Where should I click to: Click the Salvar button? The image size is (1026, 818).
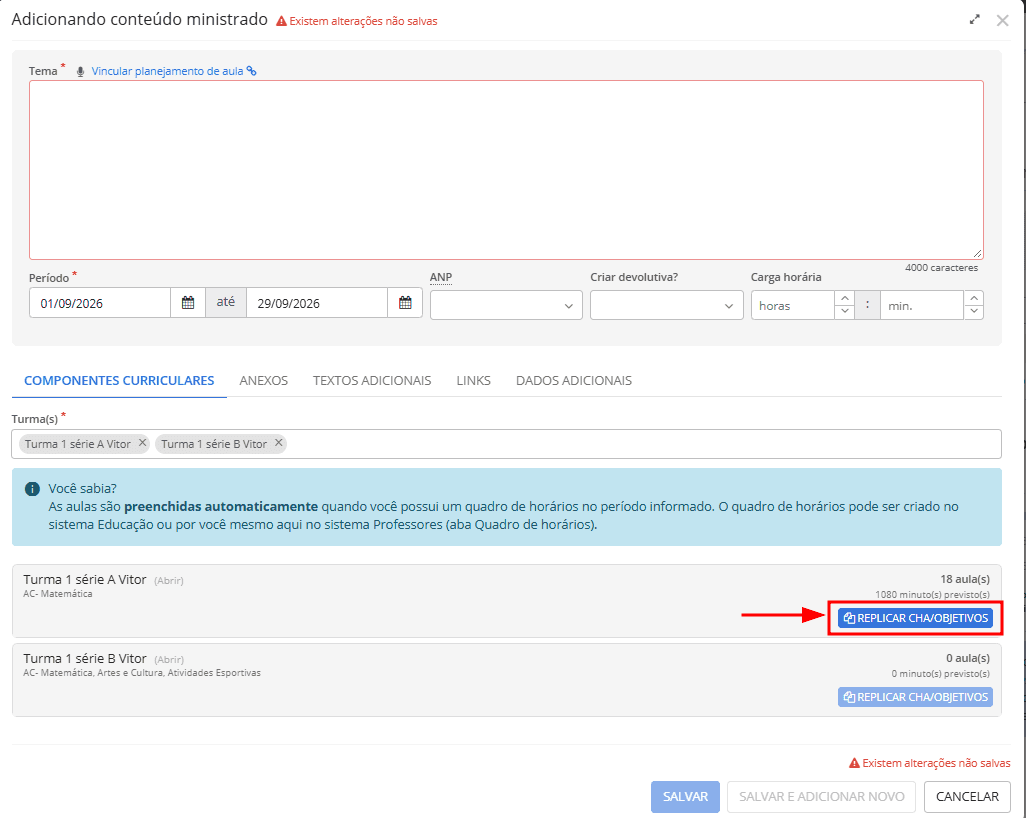tap(685, 797)
